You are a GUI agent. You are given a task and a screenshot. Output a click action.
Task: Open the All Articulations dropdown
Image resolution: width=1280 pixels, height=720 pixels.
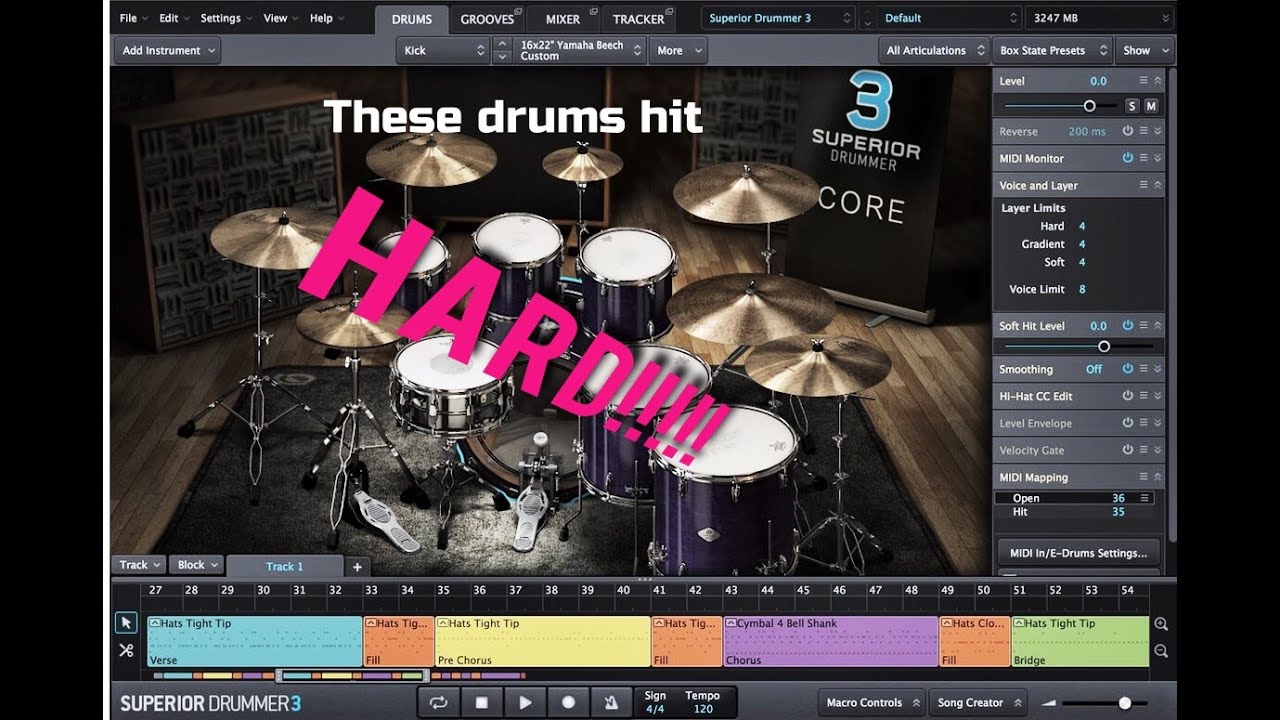tap(934, 50)
